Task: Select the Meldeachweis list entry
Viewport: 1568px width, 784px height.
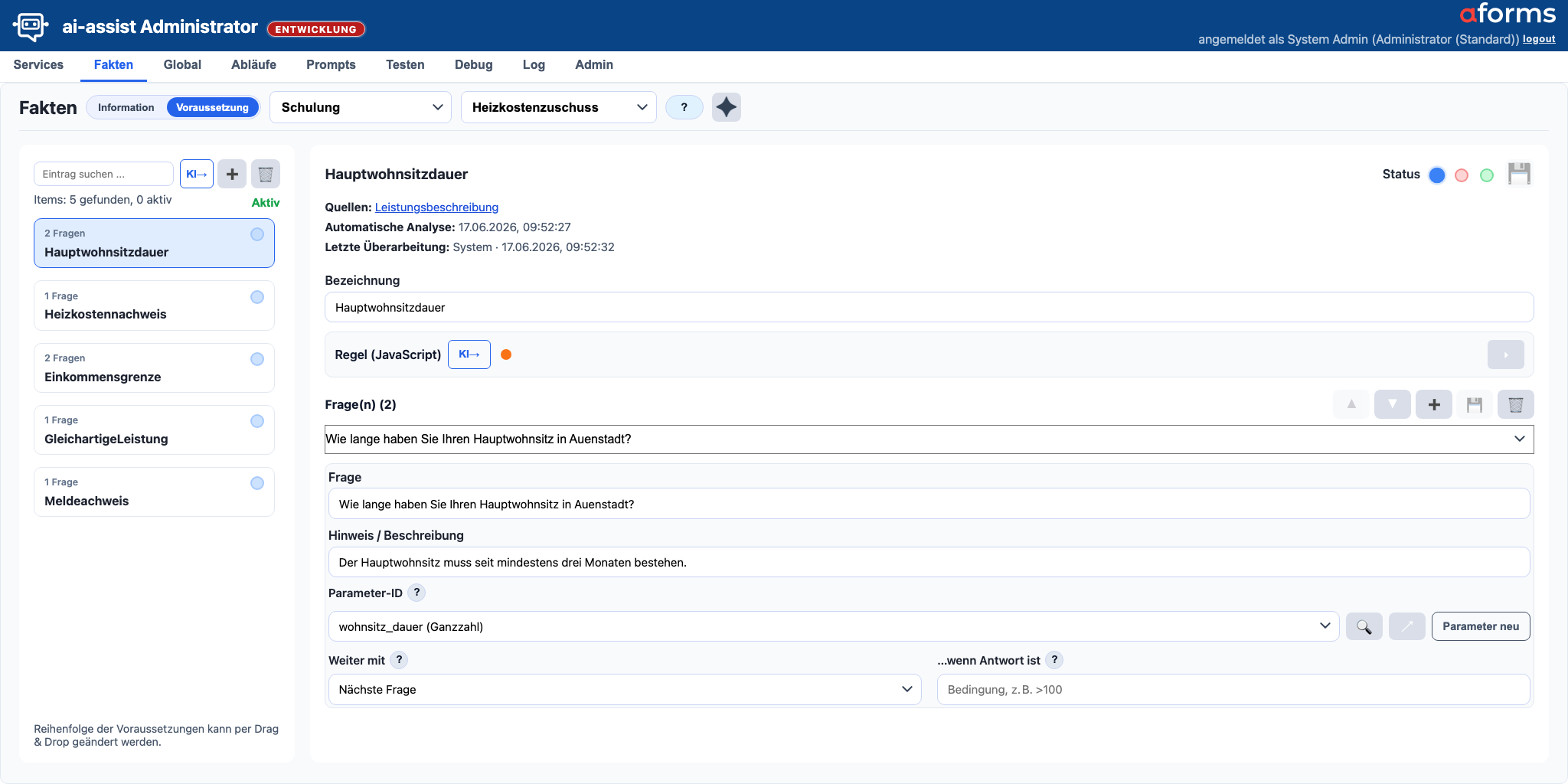Action: coord(154,492)
